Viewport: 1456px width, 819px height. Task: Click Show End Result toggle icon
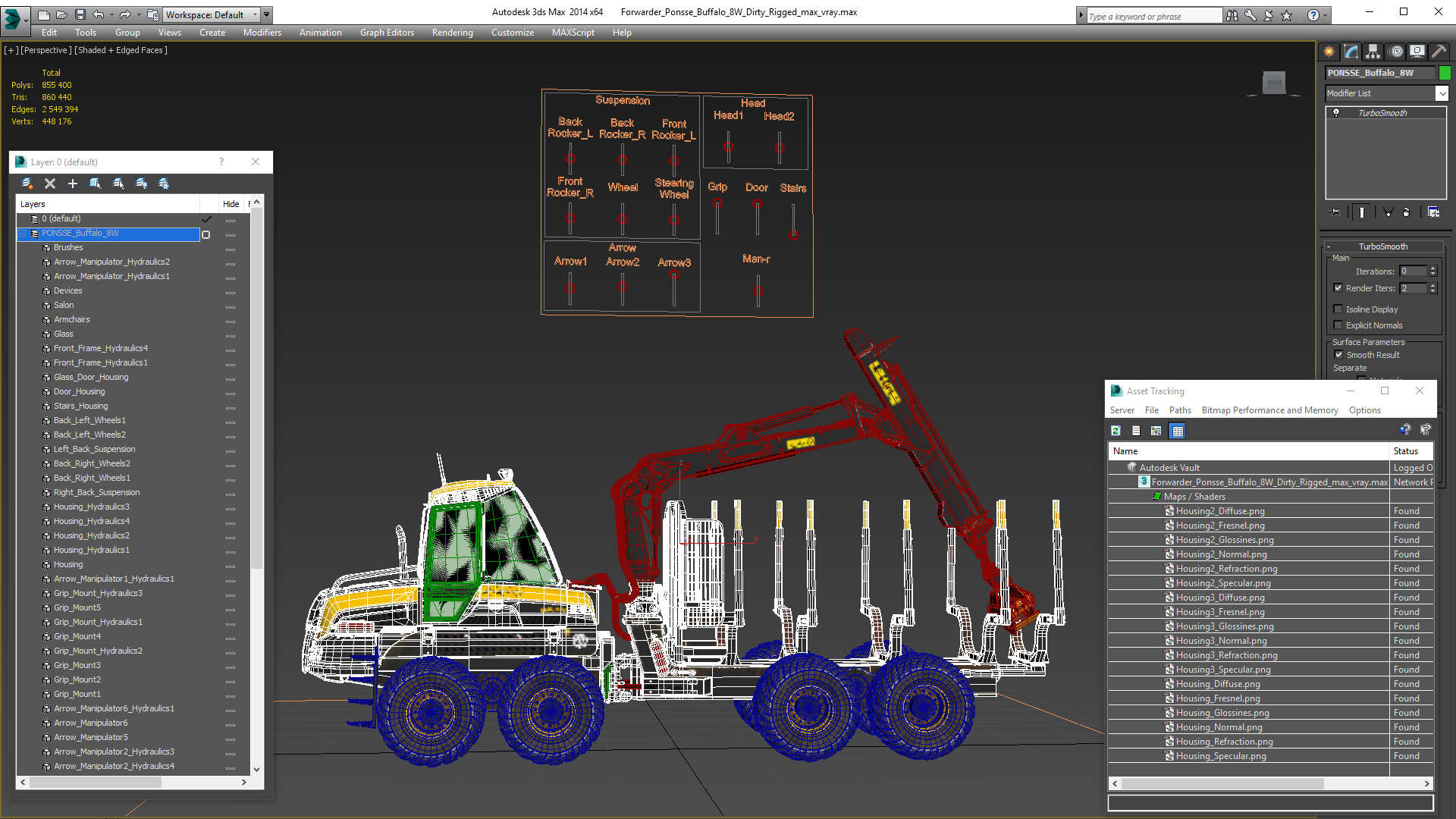pos(1362,212)
